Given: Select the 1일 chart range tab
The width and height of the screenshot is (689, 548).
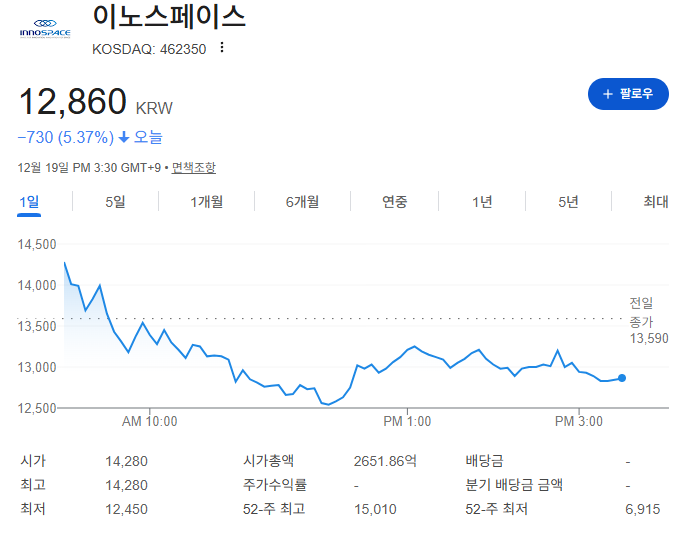Looking at the screenshot, I should [x=29, y=202].
